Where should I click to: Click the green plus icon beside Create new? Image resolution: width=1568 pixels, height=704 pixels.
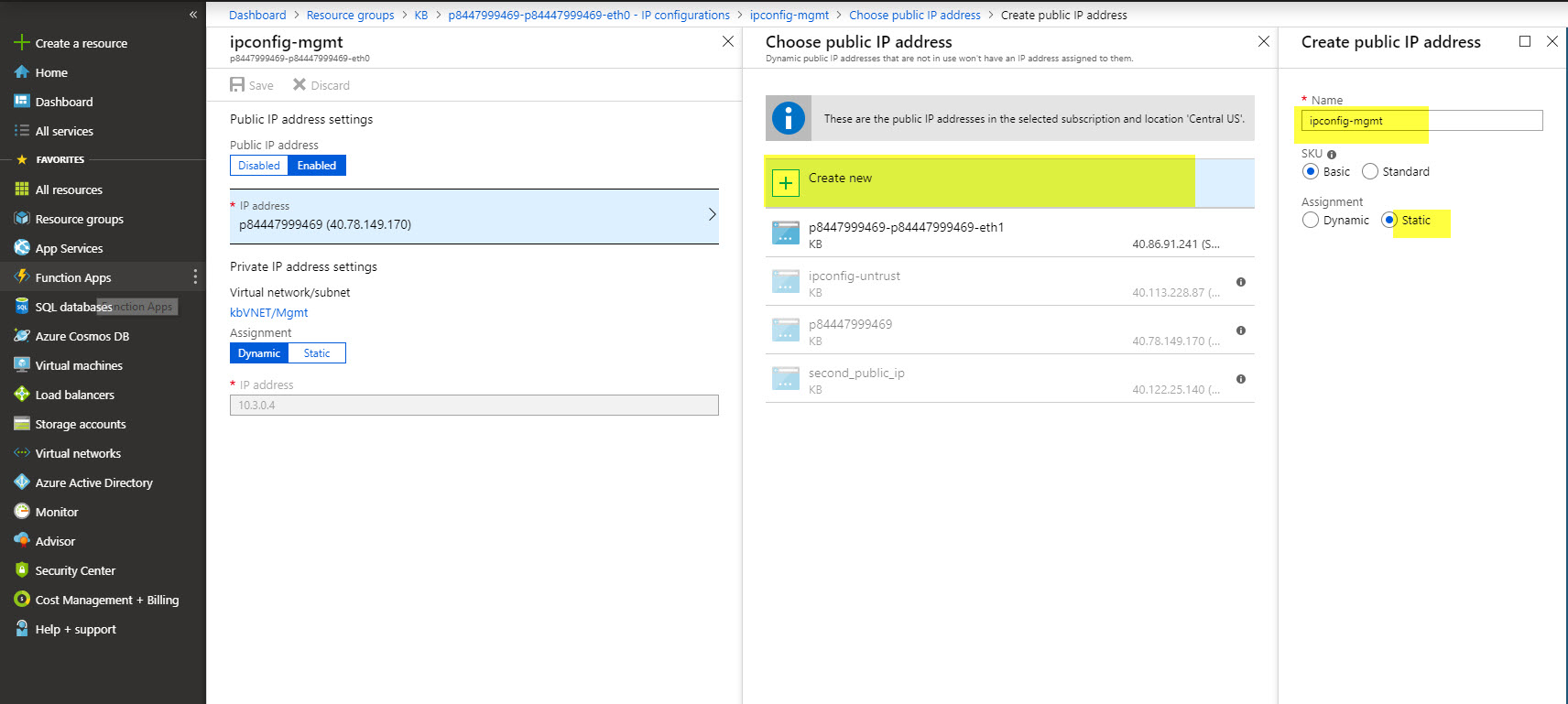pyautogui.click(x=786, y=183)
